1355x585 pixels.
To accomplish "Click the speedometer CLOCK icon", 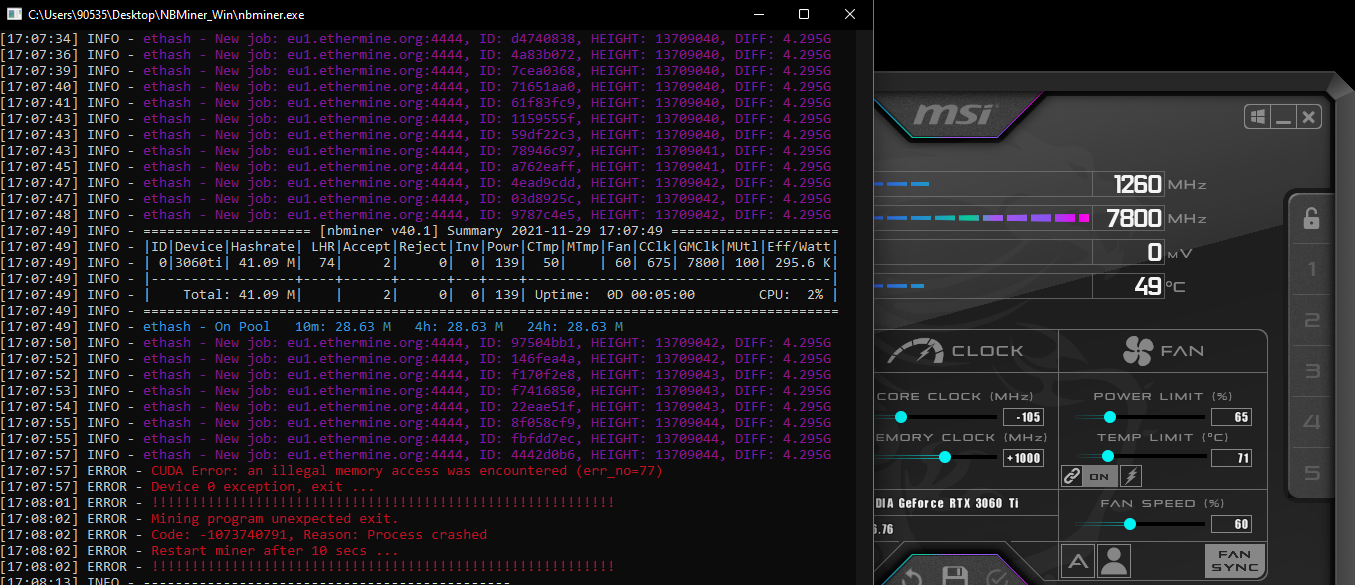I will click(x=914, y=351).
